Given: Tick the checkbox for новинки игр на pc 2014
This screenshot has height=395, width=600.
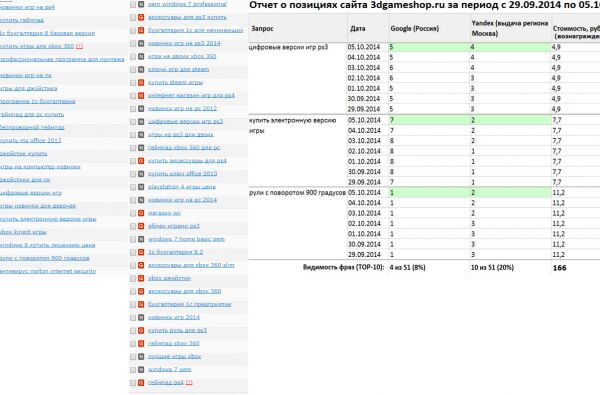Looking at the screenshot, I should (x=133, y=200).
